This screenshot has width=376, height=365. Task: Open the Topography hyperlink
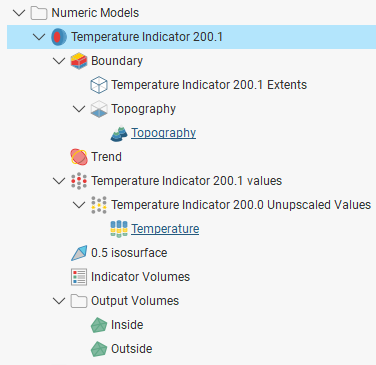163,133
